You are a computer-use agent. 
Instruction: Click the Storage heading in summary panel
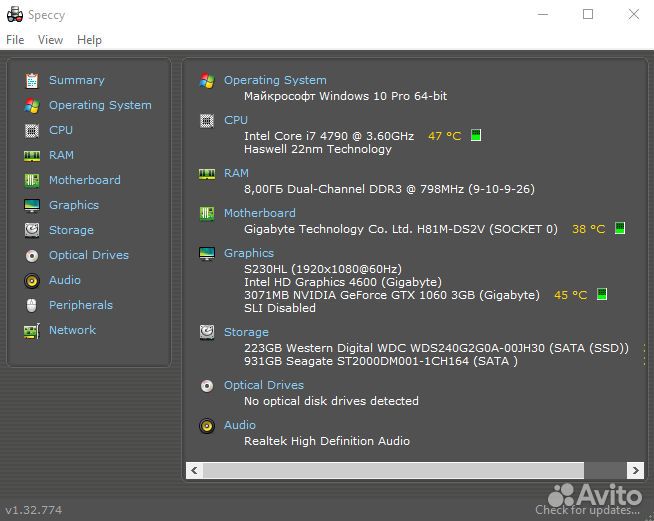(246, 332)
